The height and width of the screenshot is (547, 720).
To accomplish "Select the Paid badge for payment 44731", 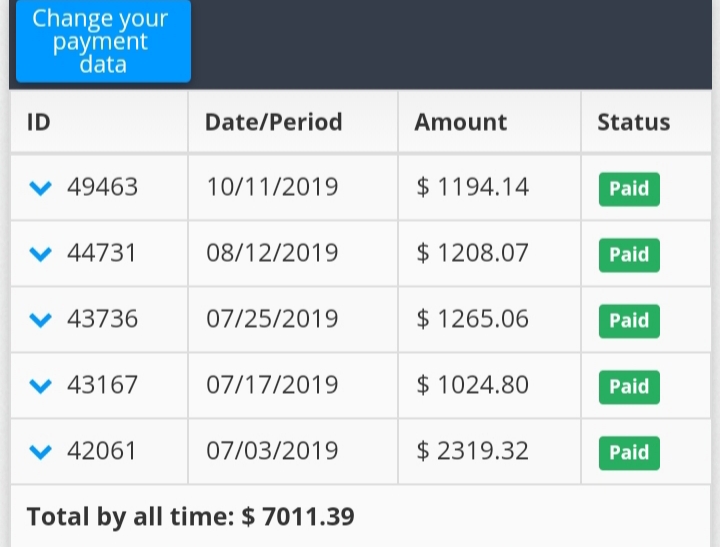I will pyautogui.click(x=629, y=255).
